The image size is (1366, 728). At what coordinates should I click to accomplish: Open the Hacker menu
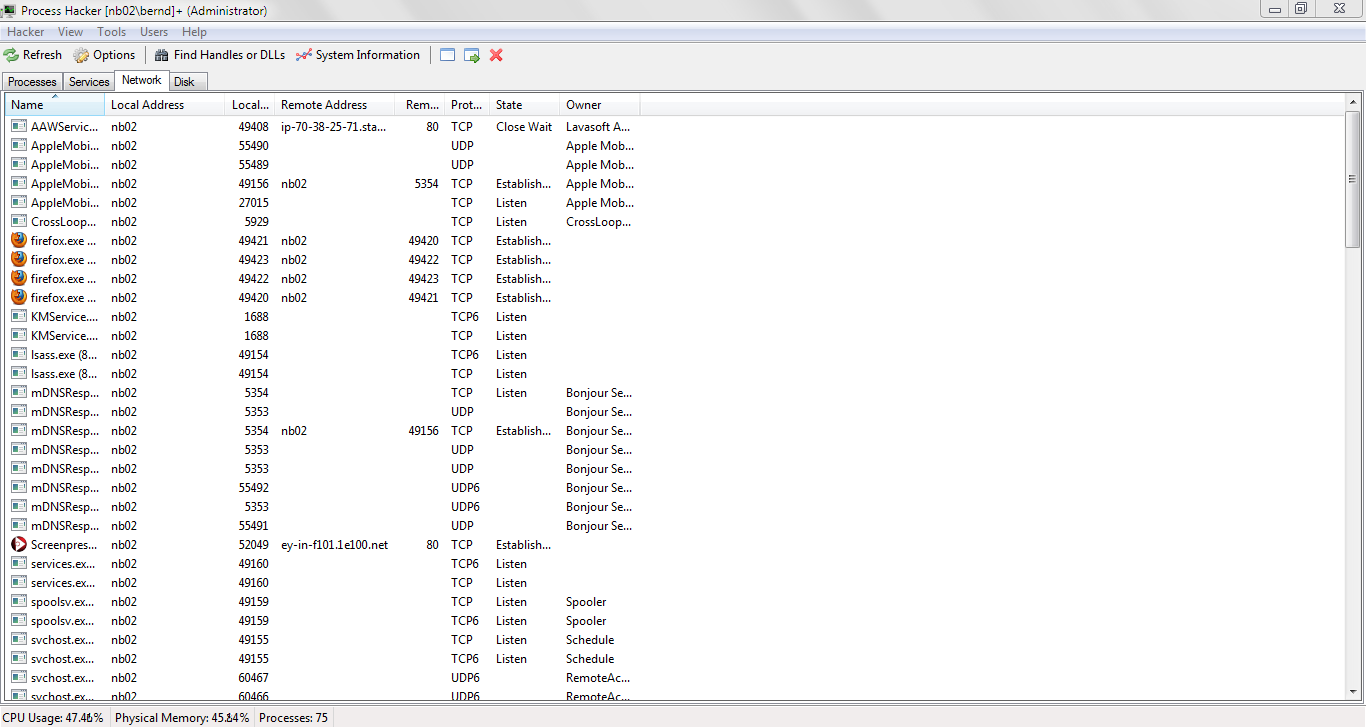tap(25, 31)
